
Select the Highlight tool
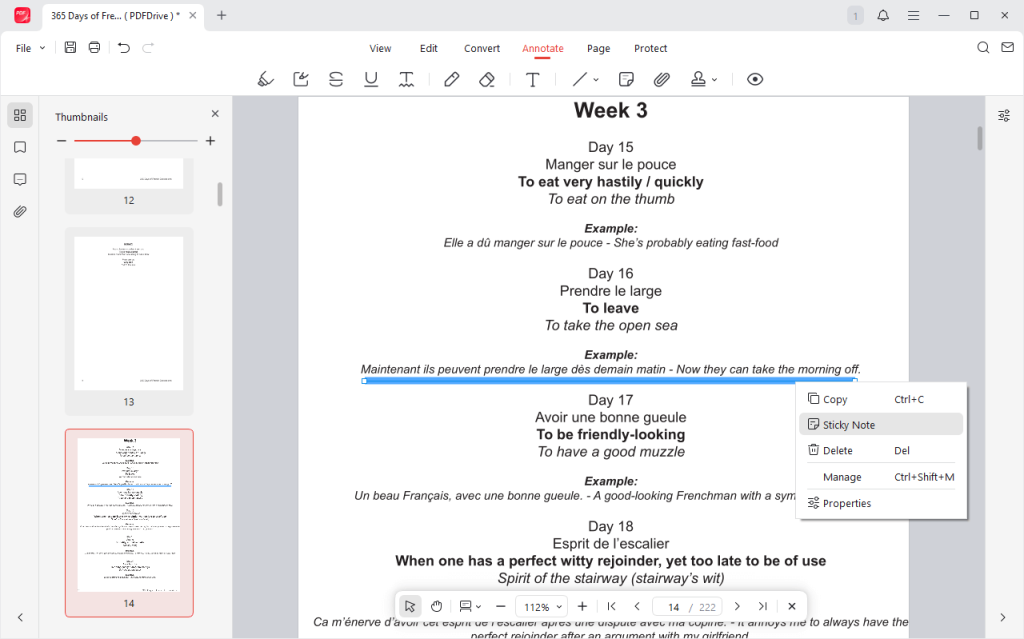pyautogui.click(x=265, y=79)
